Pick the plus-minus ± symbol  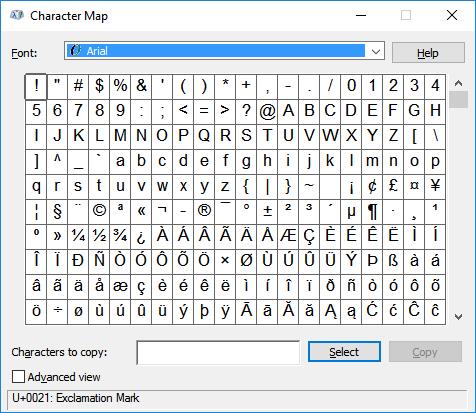[267, 212]
